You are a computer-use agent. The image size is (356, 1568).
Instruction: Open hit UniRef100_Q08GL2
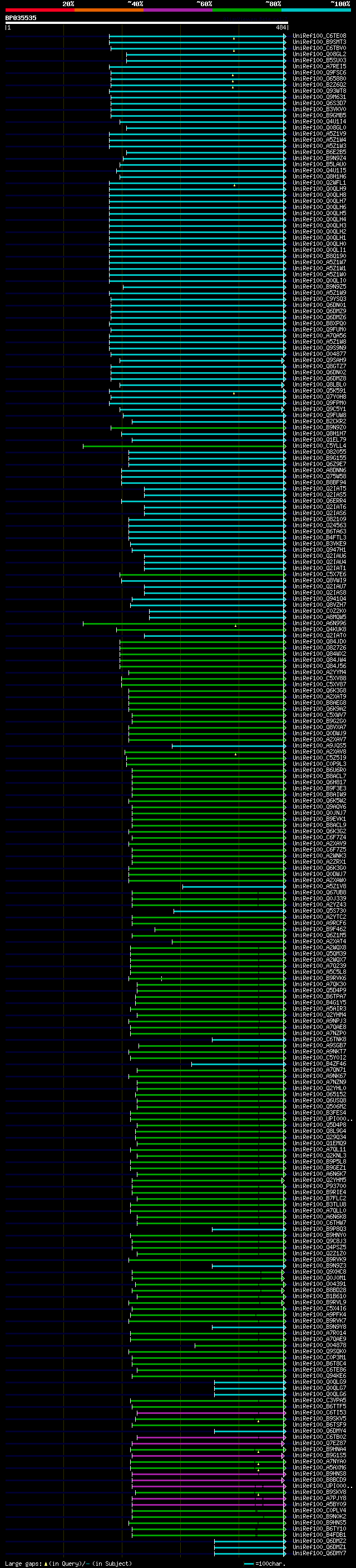(x=319, y=54)
